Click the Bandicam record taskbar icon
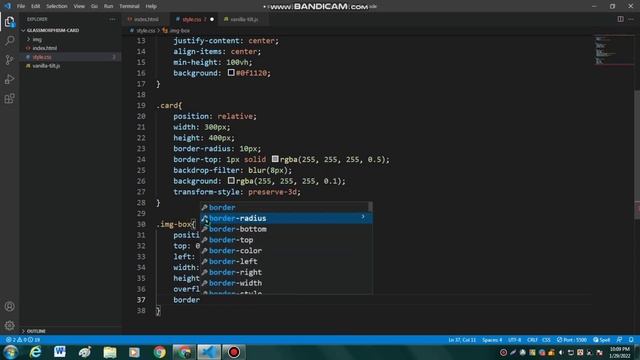This screenshot has width=640, height=360. pos(234,352)
